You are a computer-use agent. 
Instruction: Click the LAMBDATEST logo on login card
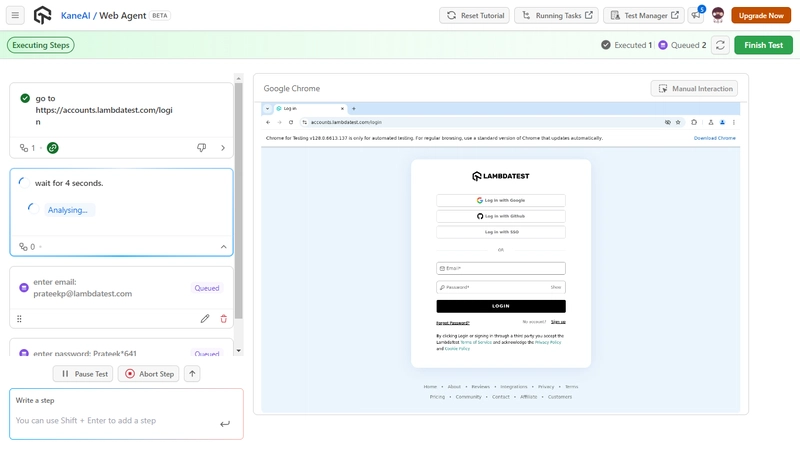(x=501, y=176)
